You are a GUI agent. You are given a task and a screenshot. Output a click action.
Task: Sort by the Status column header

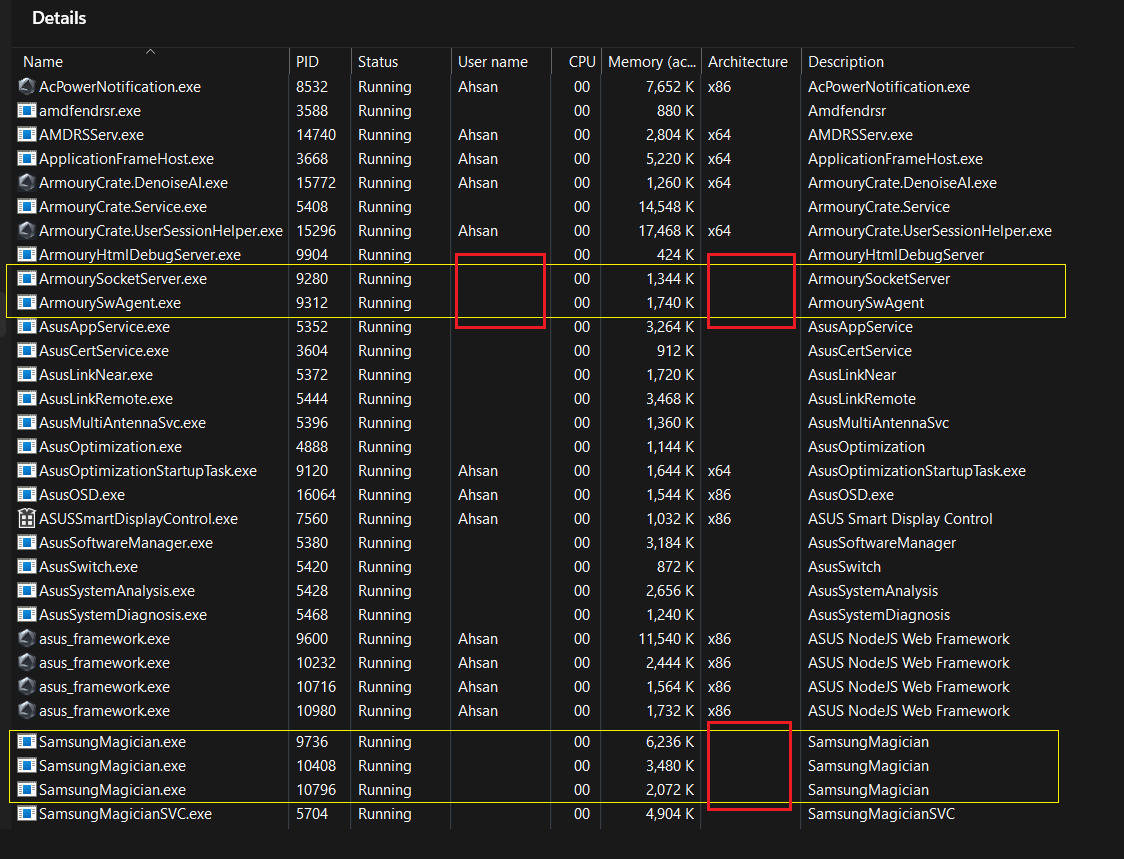(x=378, y=62)
